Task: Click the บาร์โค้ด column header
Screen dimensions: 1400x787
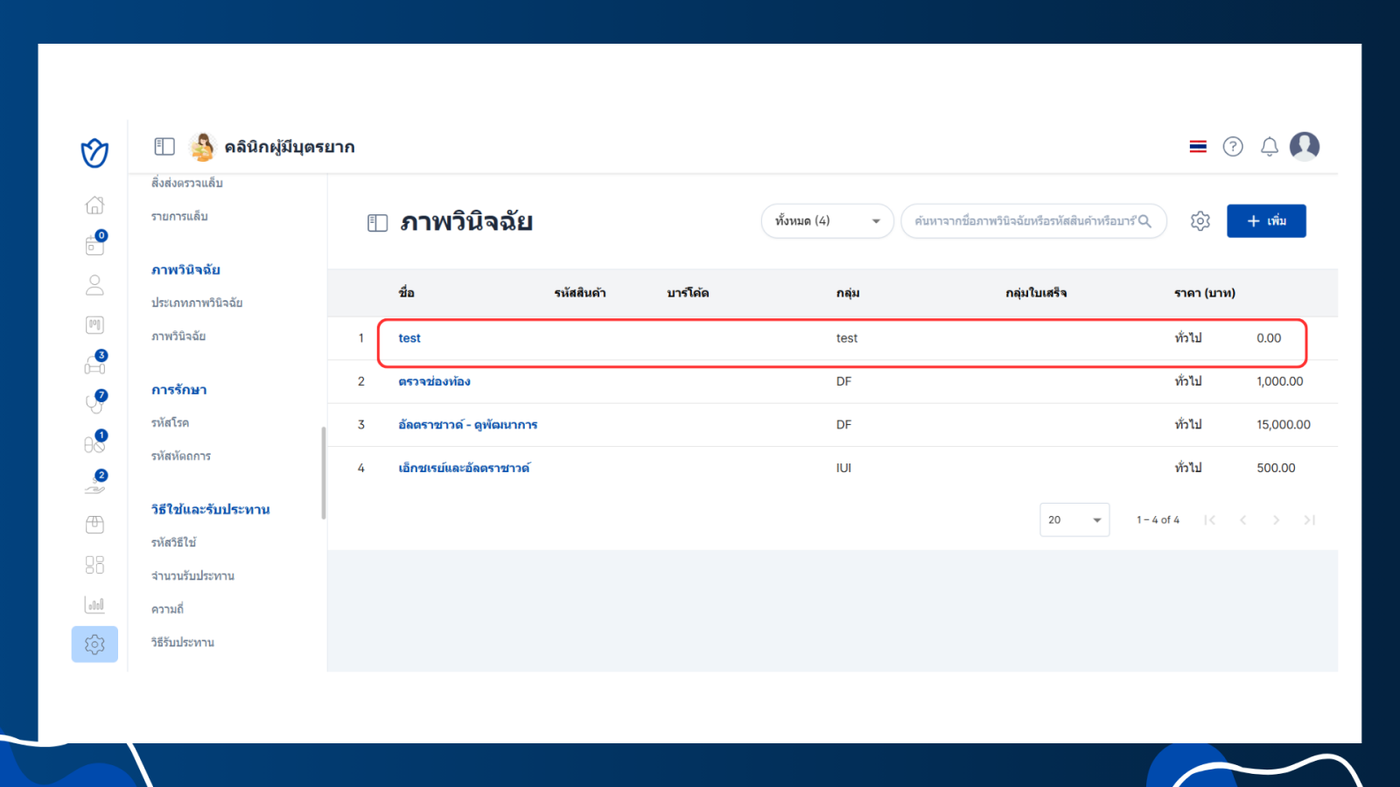Action: click(688, 293)
